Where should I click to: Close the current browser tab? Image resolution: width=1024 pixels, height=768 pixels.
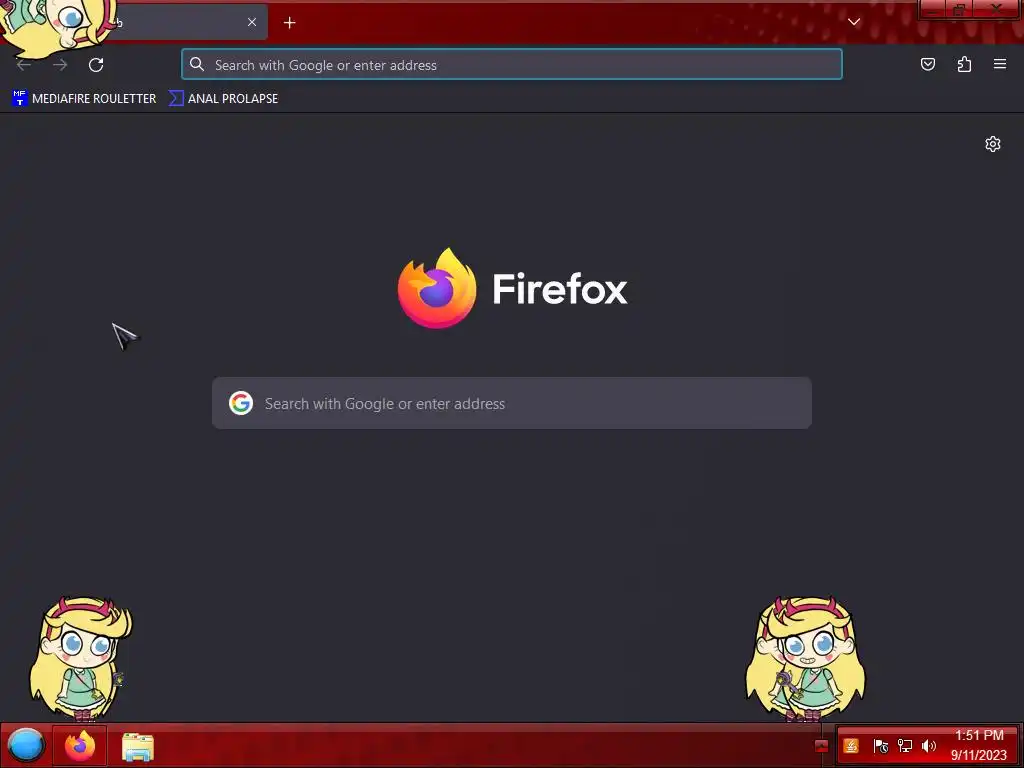251,22
